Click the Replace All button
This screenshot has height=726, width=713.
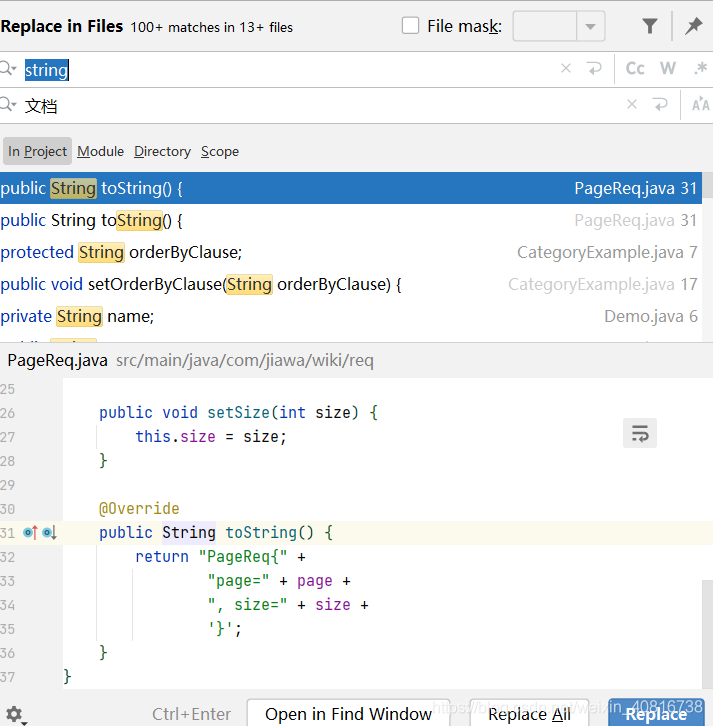[x=529, y=713]
